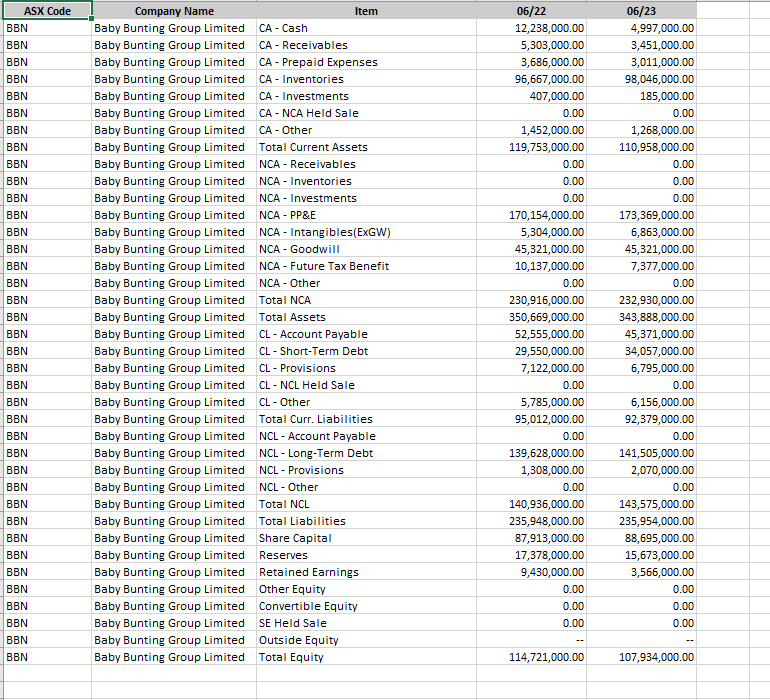Click the CL - NCL Held Sale cell

coord(366,385)
